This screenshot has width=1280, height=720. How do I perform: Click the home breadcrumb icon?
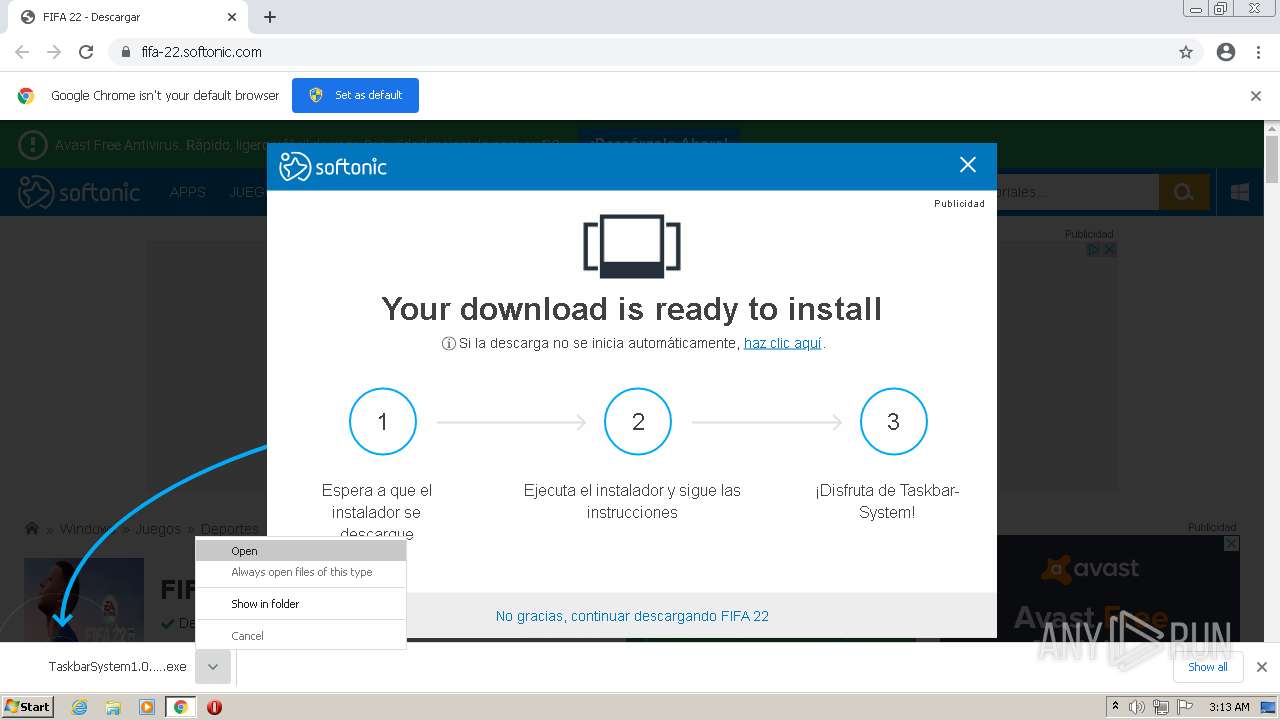32,528
